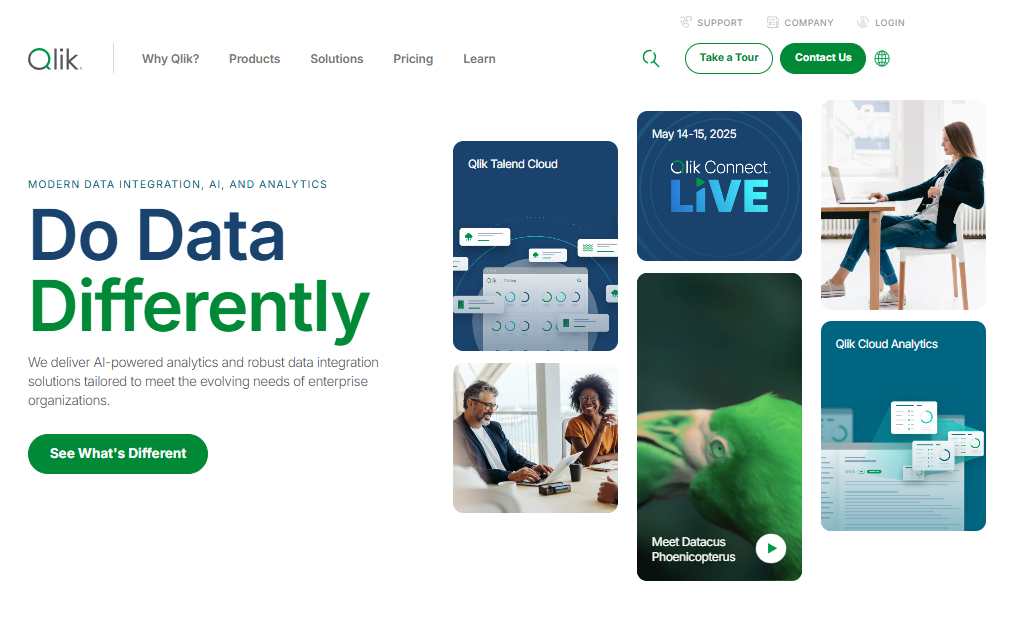This screenshot has height=622, width=1018.
Task: Open the Qlik Connect LIVE event card
Action: coord(719,186)
